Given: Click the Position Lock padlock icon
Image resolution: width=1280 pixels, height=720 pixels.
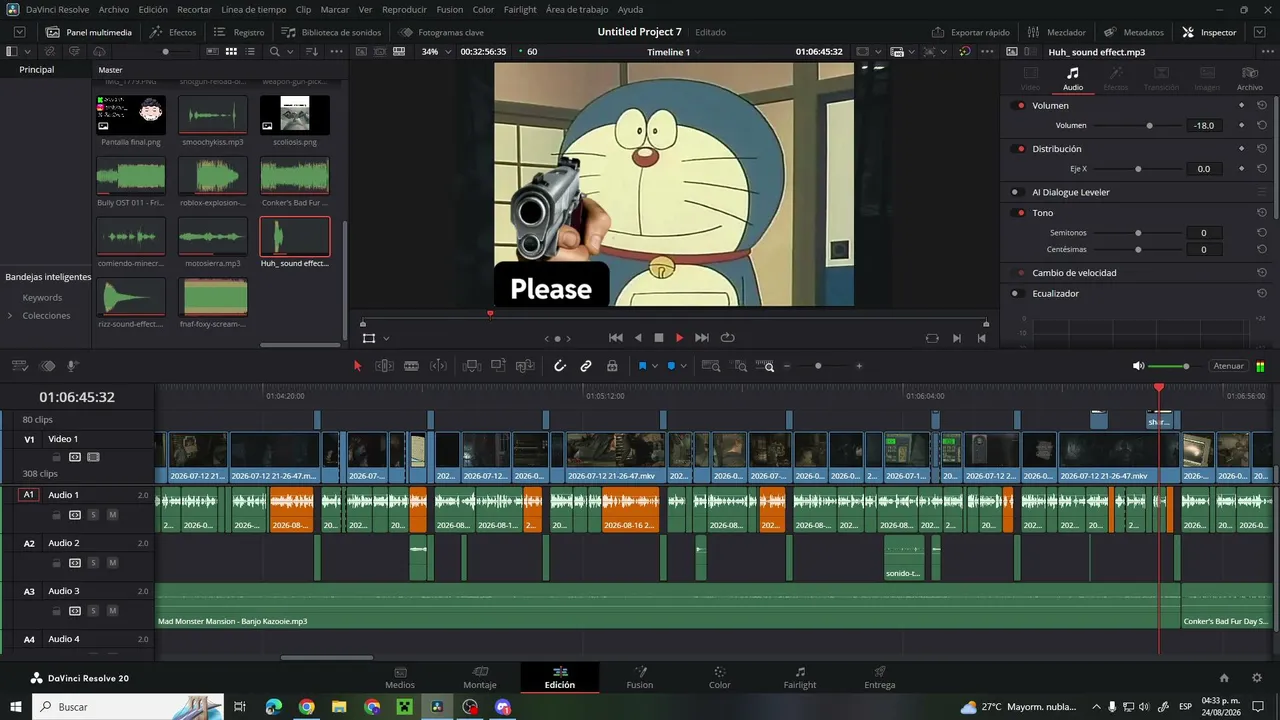Looking at the screenshot, I should 612,366.
